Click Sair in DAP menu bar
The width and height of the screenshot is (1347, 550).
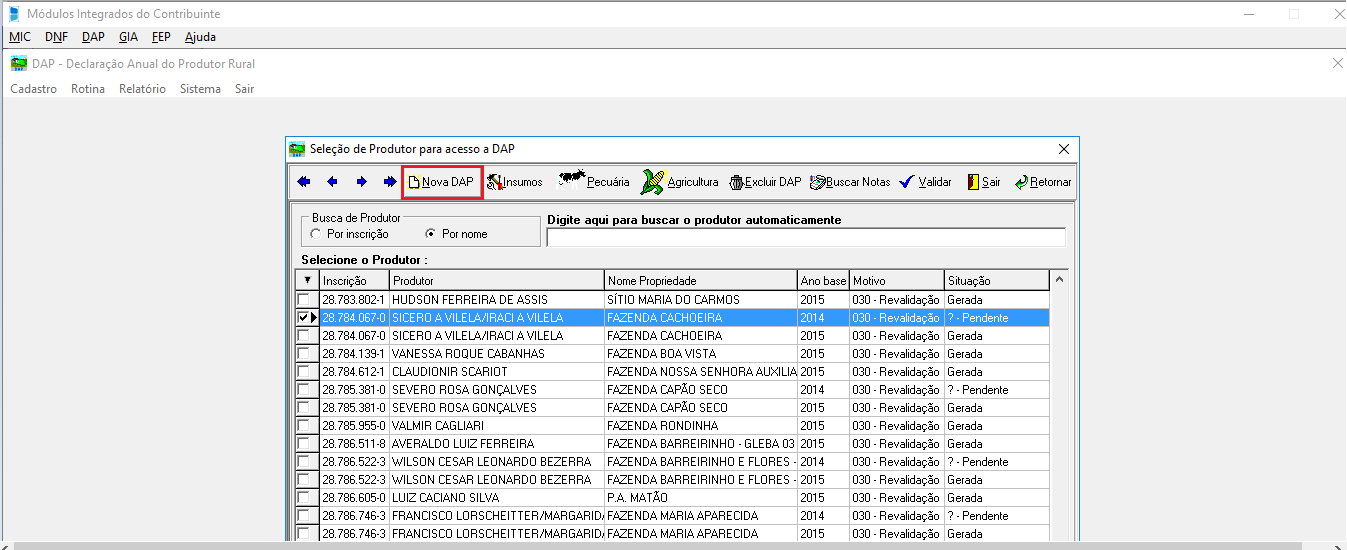(x=244, y=89)
